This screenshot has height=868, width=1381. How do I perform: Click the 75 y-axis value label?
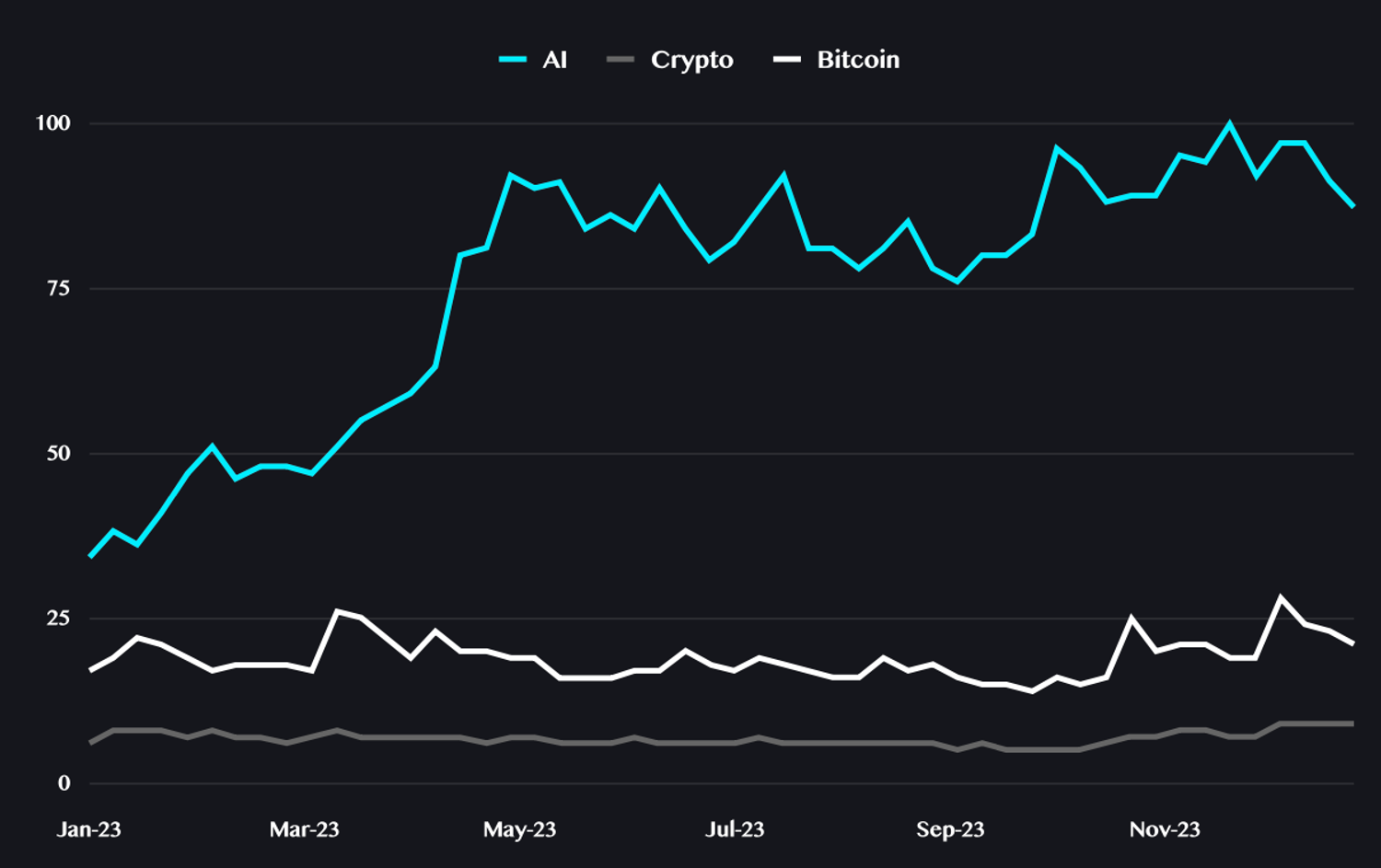pos(58,288)
